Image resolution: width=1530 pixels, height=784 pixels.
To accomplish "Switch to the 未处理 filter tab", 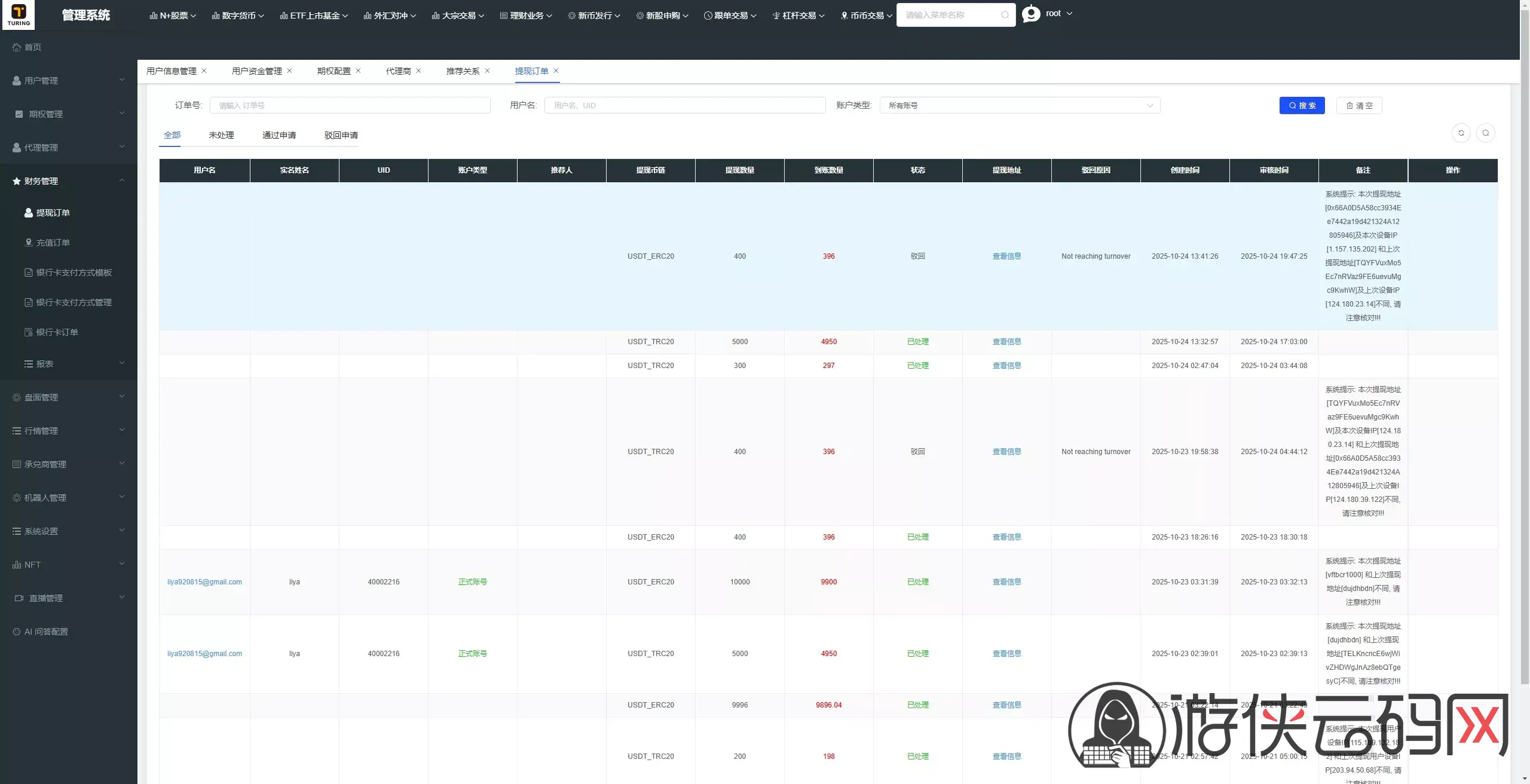I will pyautogui.click(x=221, y=135).
